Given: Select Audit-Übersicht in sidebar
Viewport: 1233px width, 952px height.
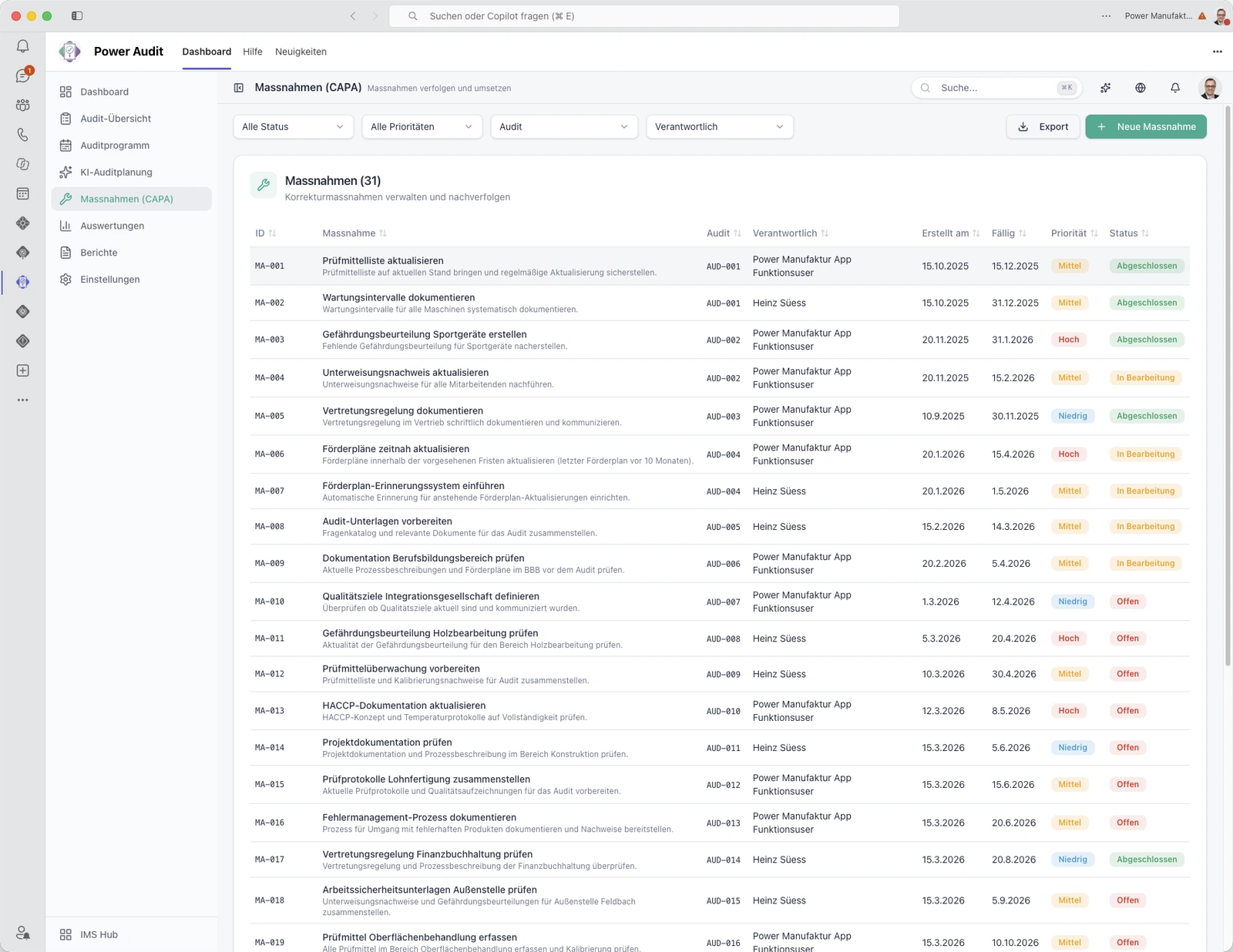Looking at the screenshot, I should (131, 119).
